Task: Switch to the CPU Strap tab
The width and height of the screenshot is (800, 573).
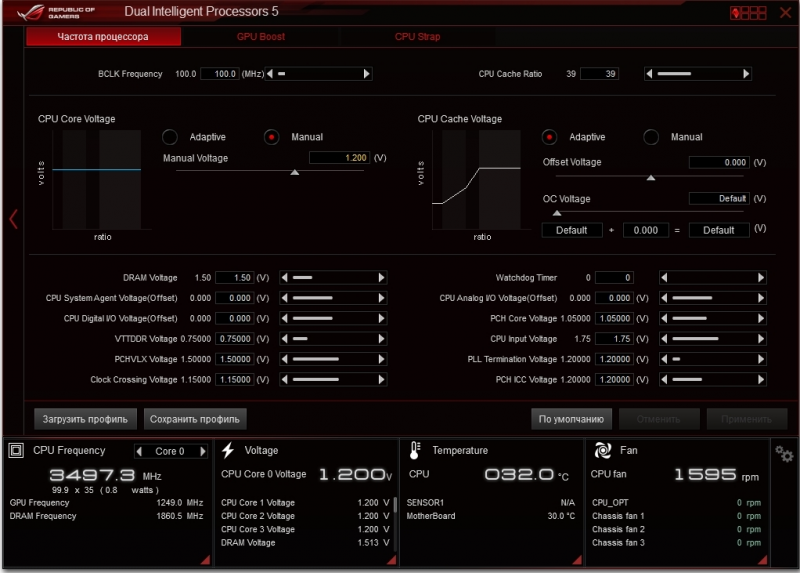Action: point(417,37)
